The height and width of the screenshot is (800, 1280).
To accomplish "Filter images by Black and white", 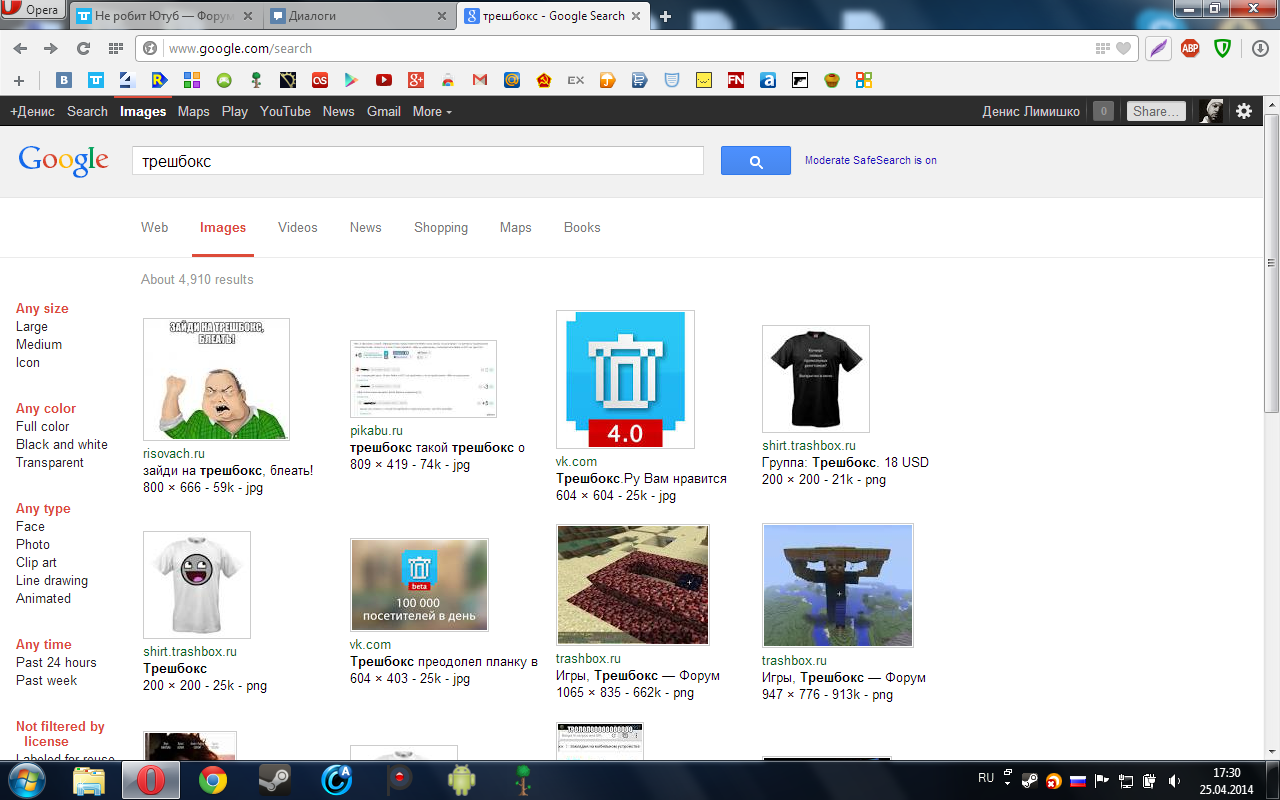I will [x=62, y=444].
